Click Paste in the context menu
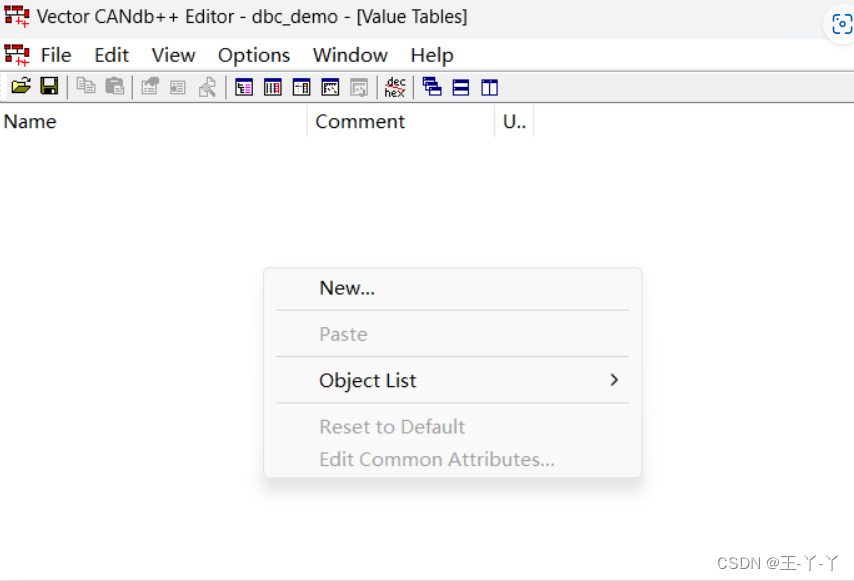 (x=453, y=334)
